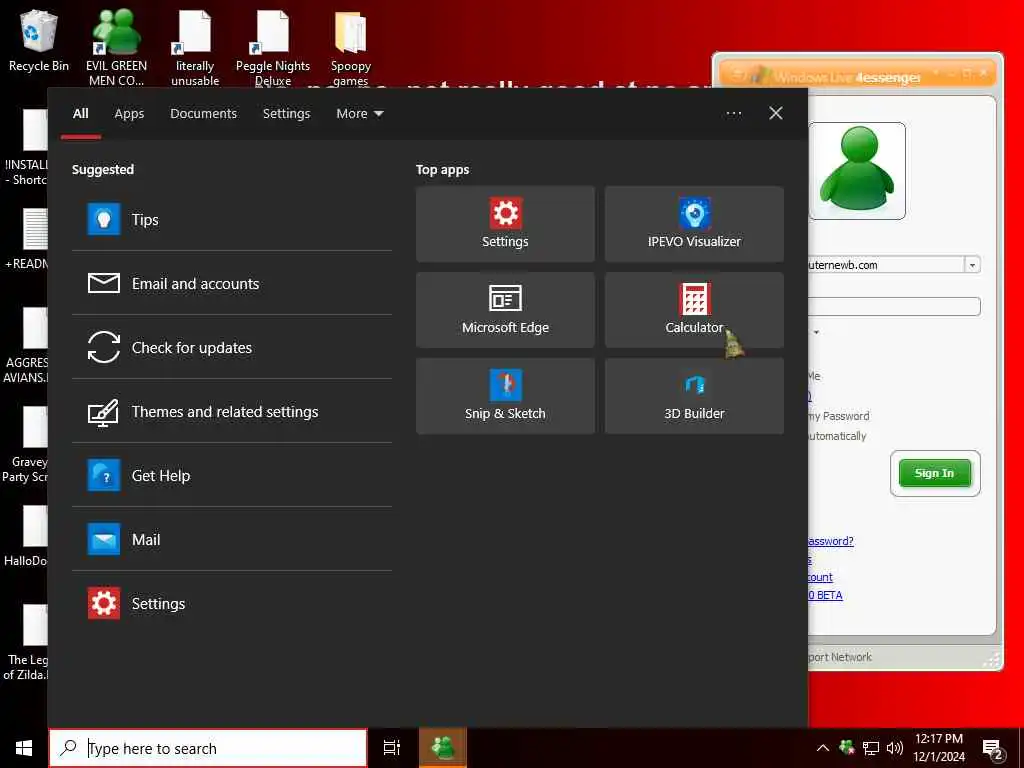
Task: Open Mail from the suggested list
Action: click(232, 539)
